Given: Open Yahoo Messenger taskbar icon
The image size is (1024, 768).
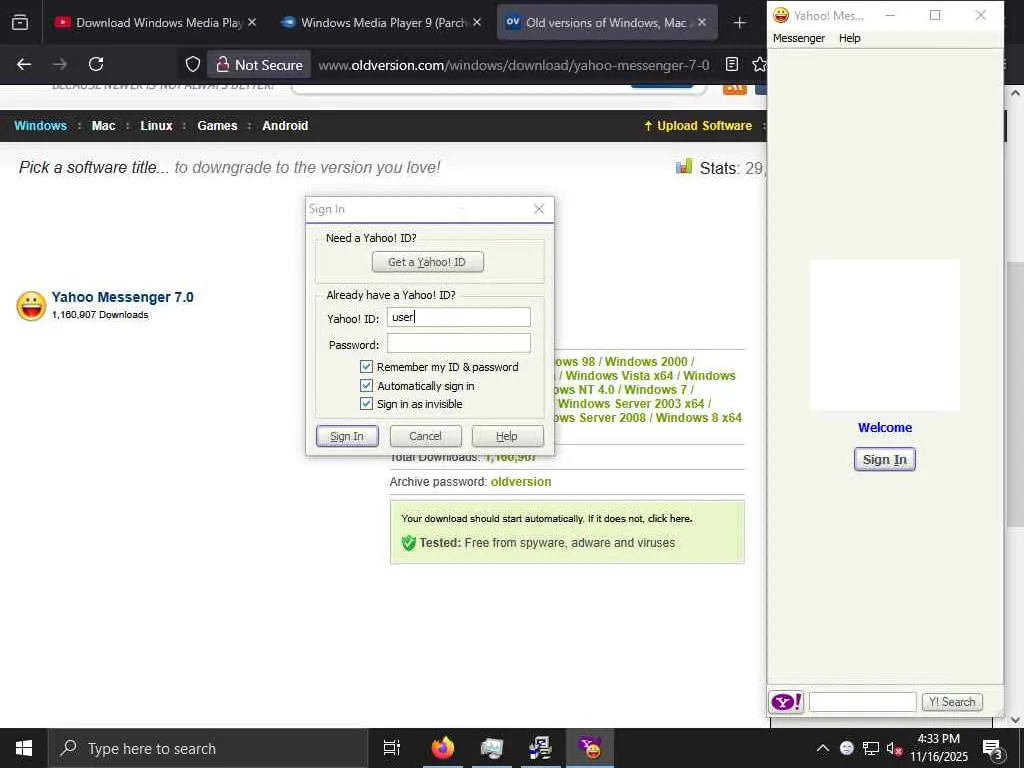Looking at the screenshot, I should [x=590, y=748].
